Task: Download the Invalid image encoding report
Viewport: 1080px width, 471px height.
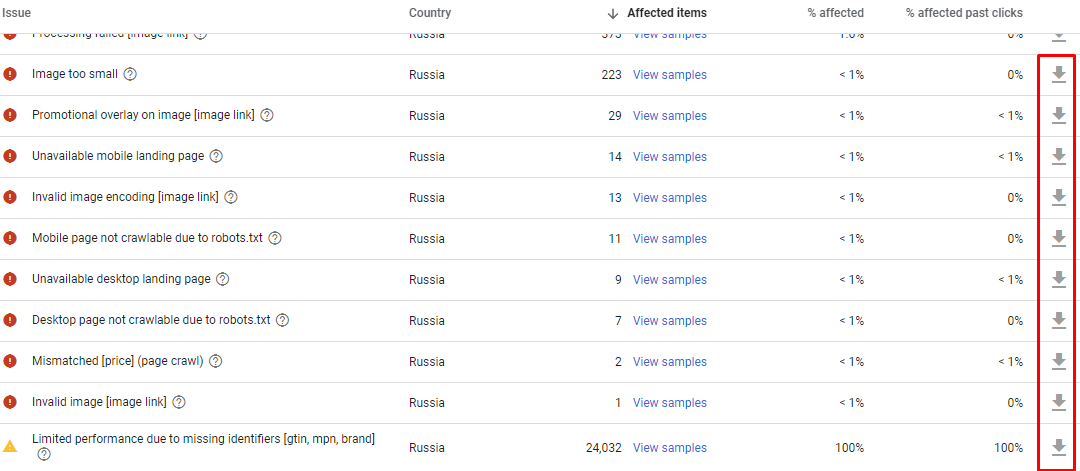Action: coord(1059,198)
